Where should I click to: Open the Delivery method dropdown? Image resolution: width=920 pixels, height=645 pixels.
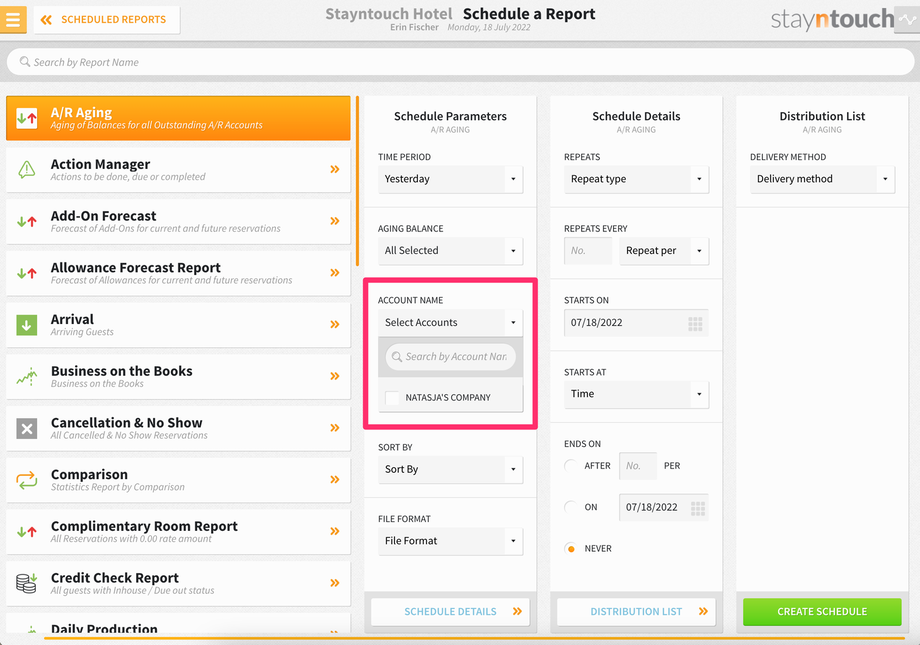tap(822, 179)
